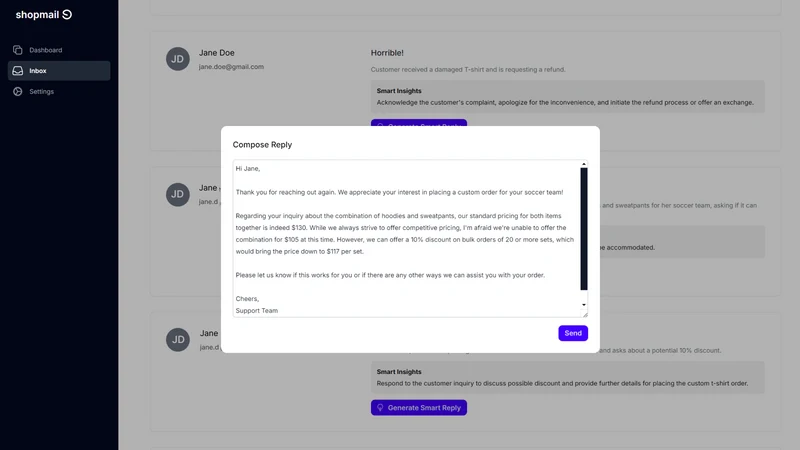Click the shopmail logo
Screen dimensions: 800x450
click(44, 15)
